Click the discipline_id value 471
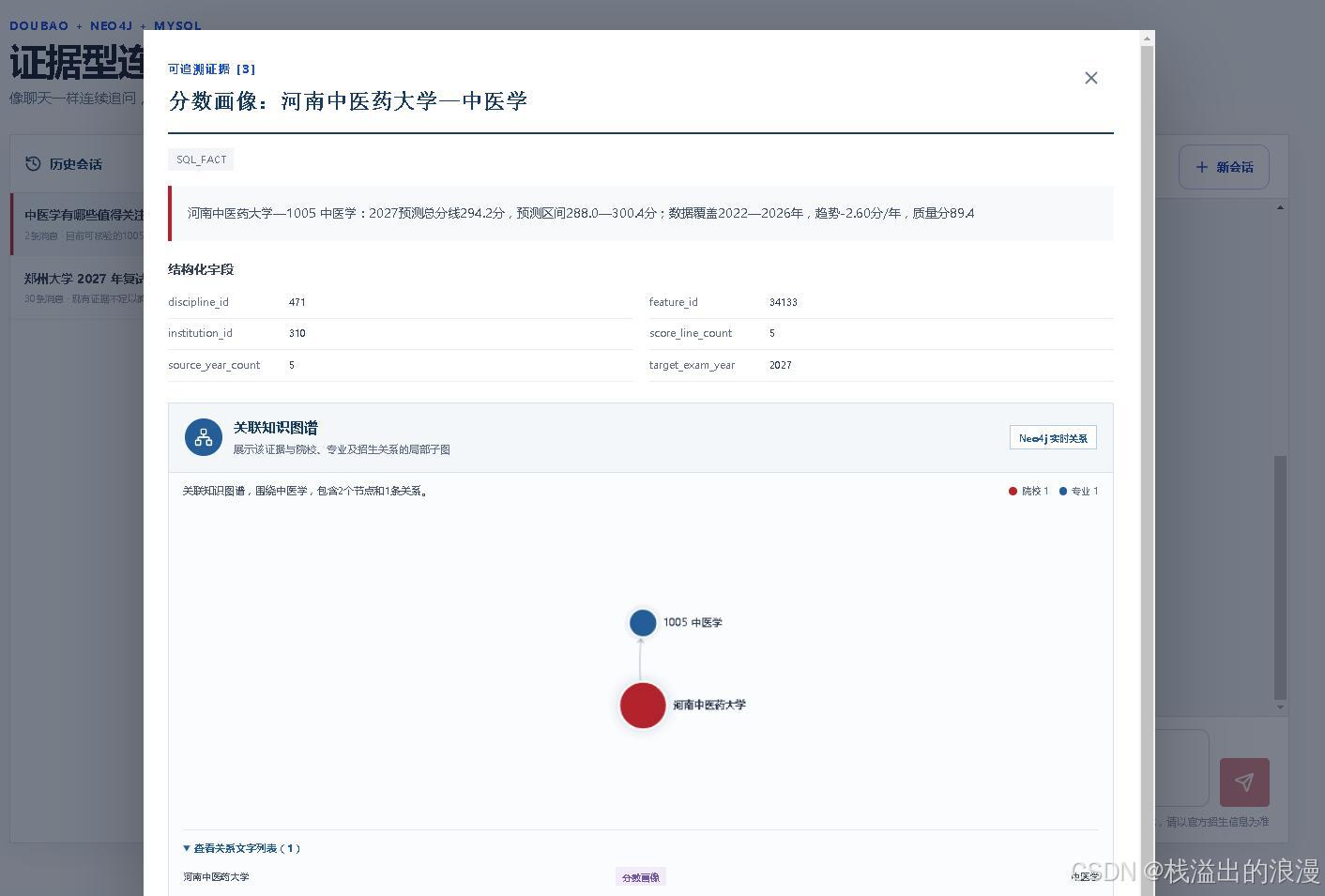 pyautogui.click(x=297, y=302)
